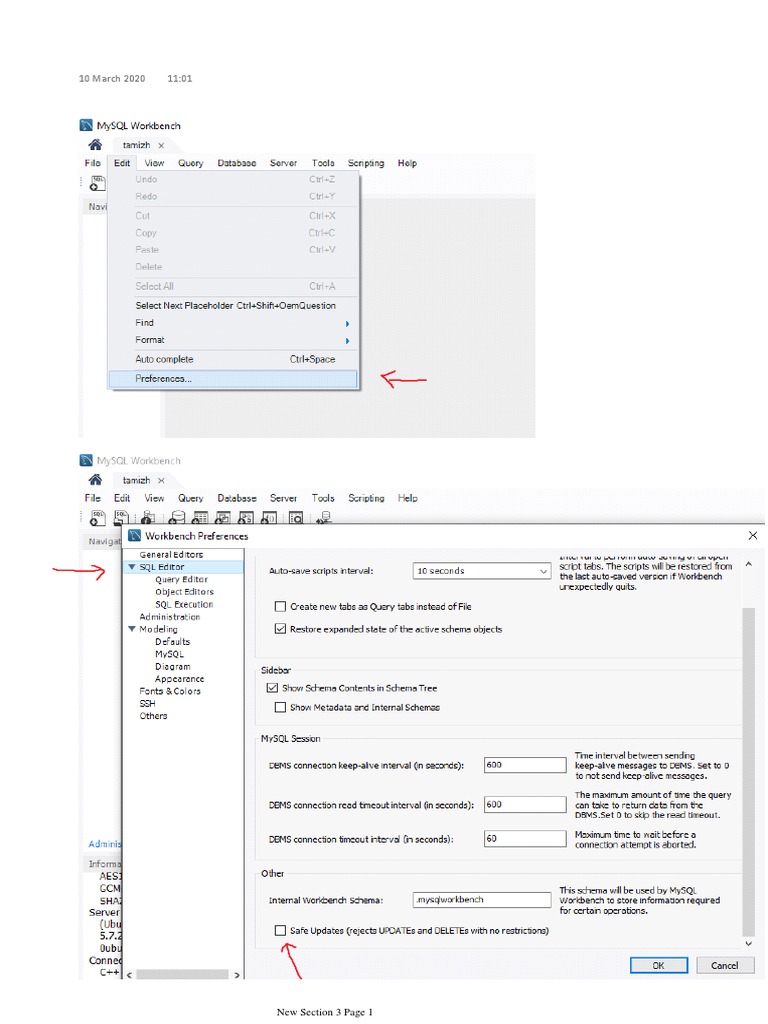768x1024 pixels.
Task: Click the Internal Workbench Schema field
Action: (x=482, y=900)
